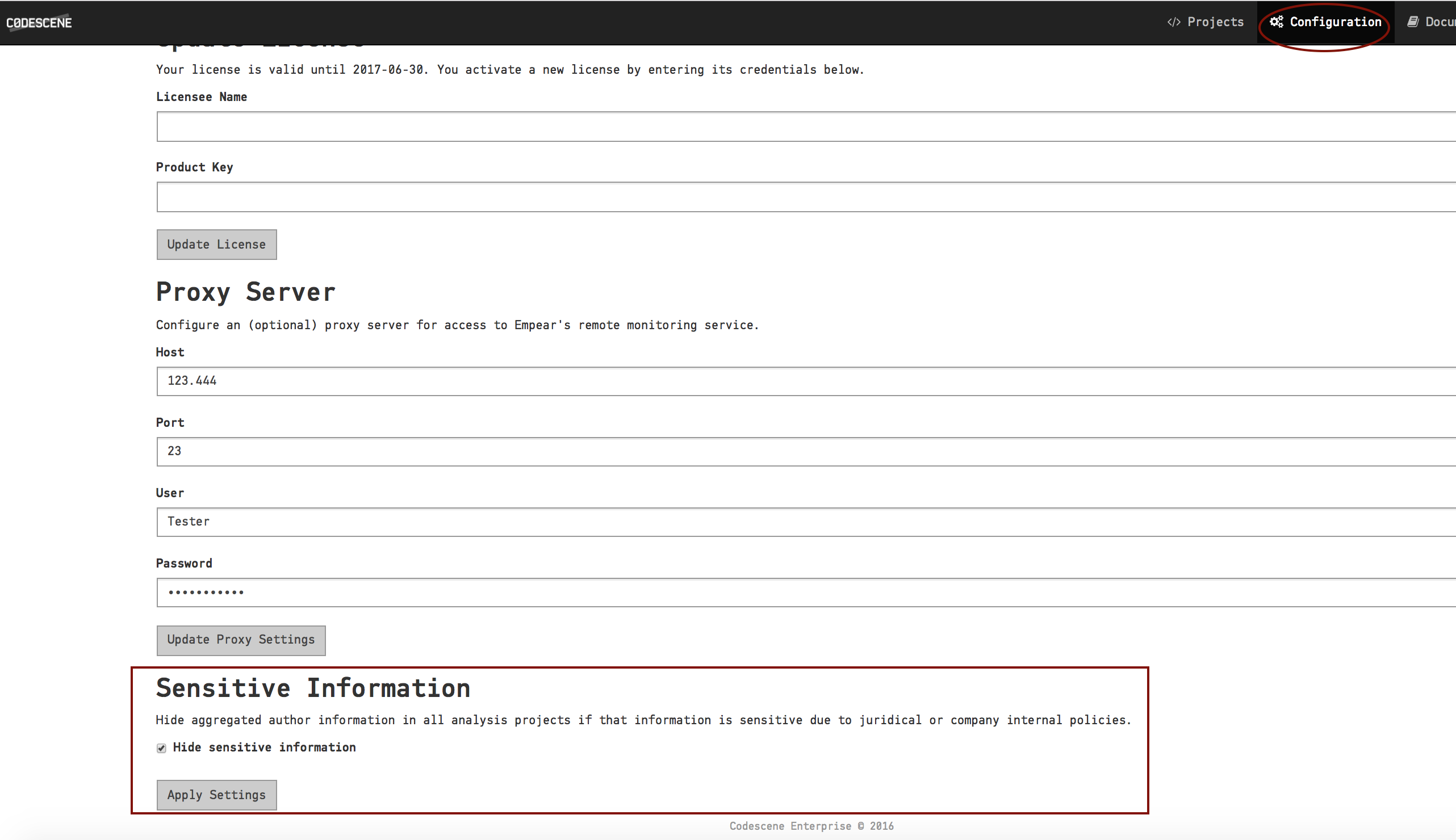
Task: Click the Update License button
Action: pos(216,244)
